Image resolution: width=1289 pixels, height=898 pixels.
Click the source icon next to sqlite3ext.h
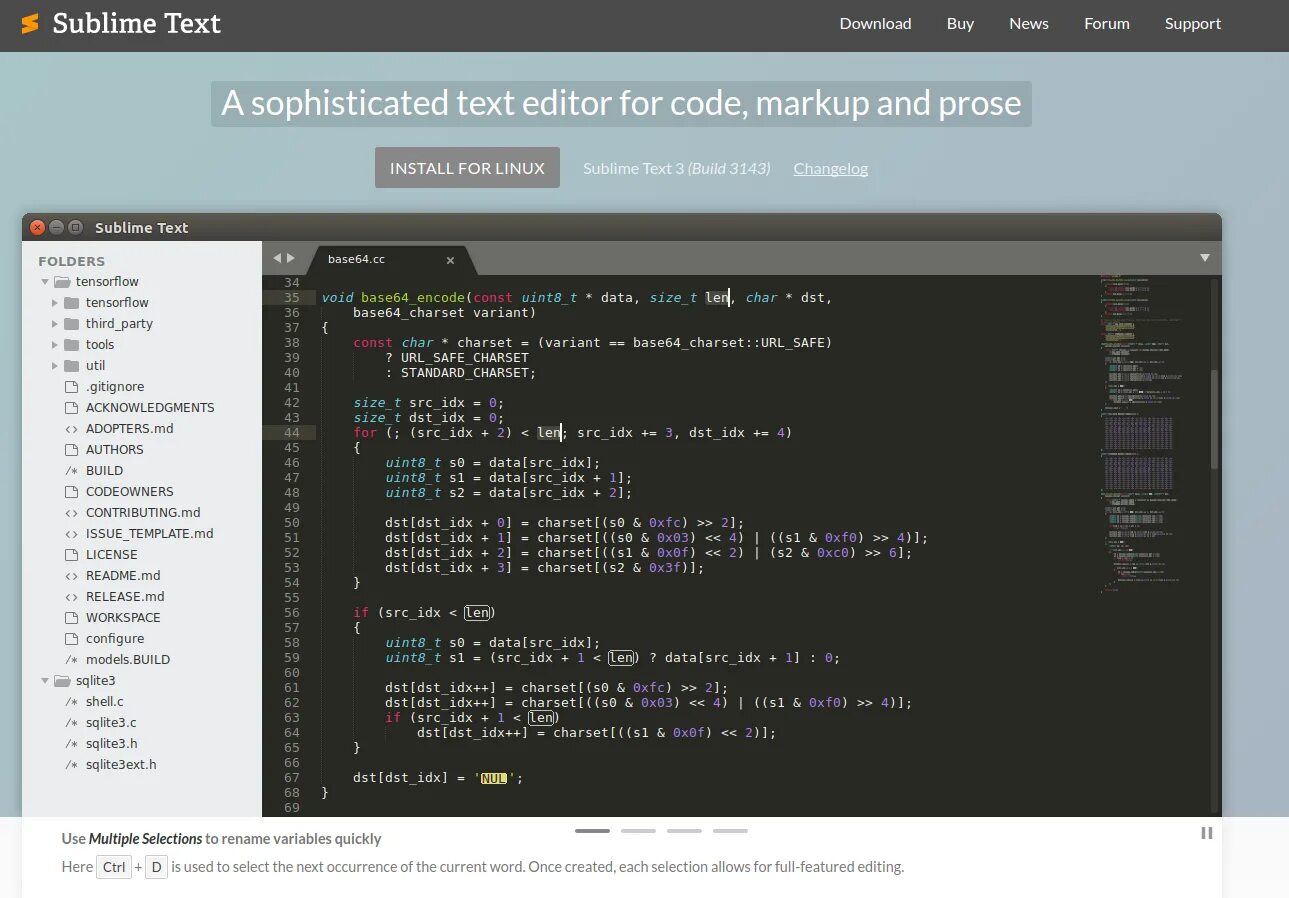tap(71, 765)
